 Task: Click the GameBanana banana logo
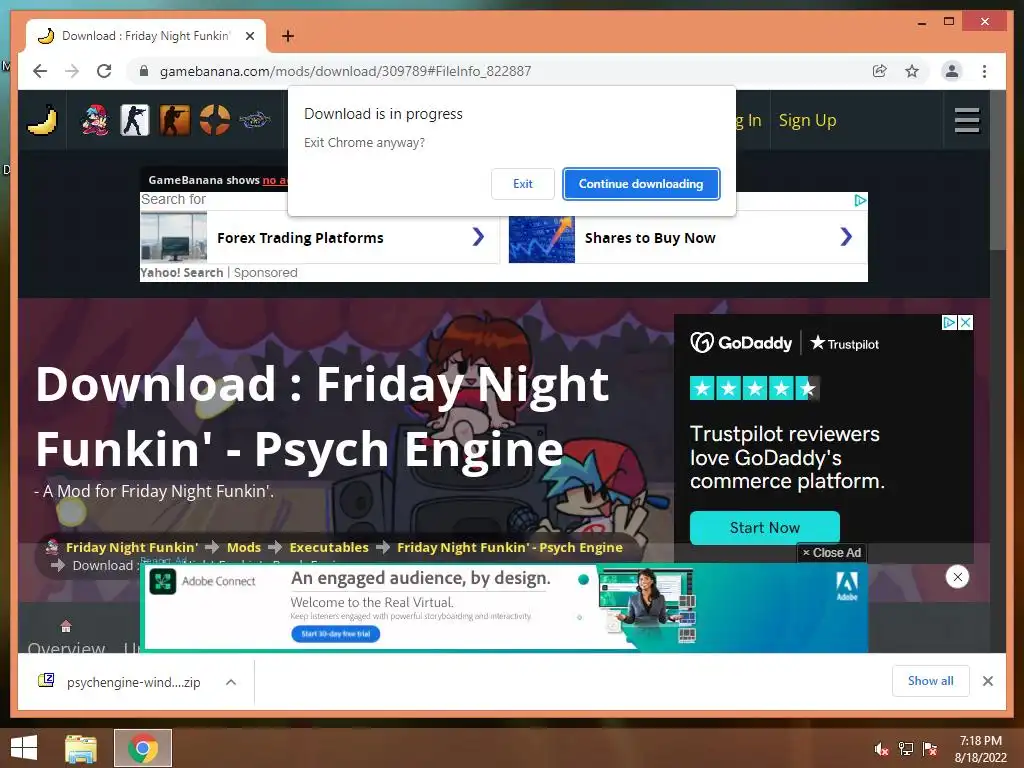(x=42, y=120)
